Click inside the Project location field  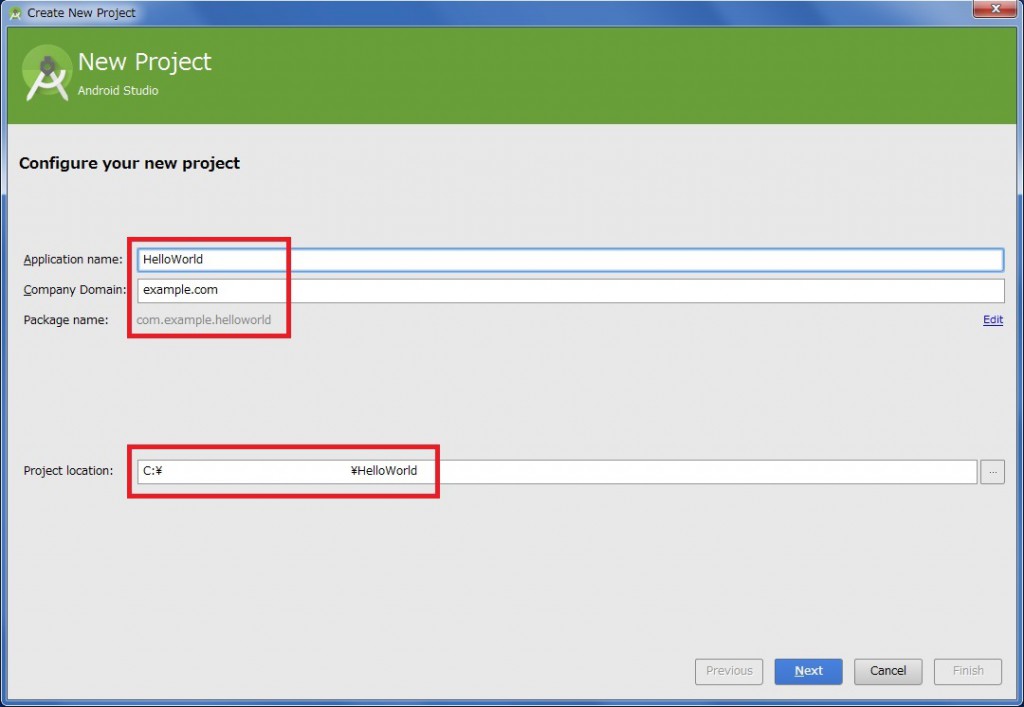click(600, 471)
